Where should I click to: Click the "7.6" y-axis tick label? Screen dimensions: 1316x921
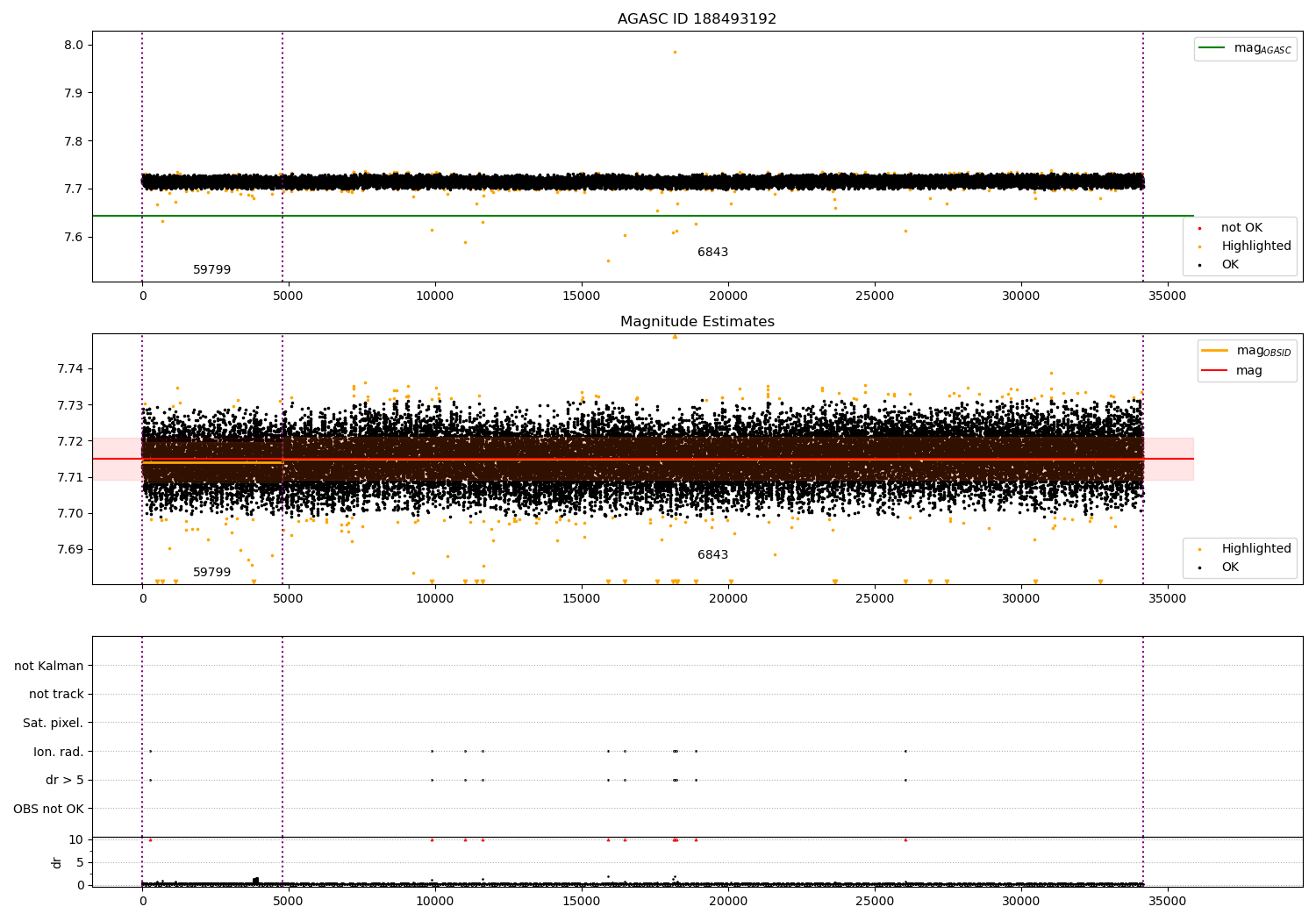coord(74,238)
